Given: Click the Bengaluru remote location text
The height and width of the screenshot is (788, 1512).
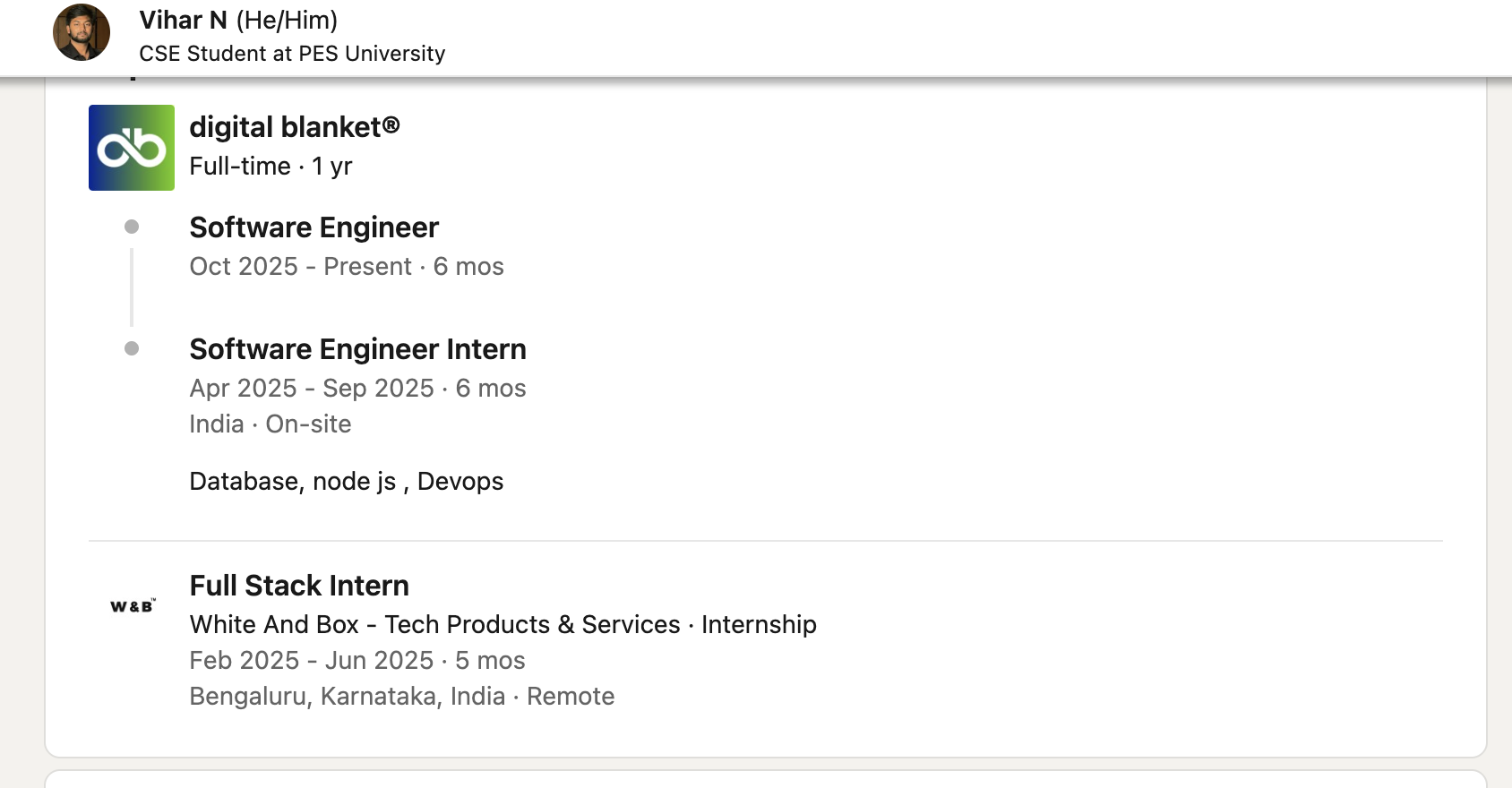Looking at the screenshot, I should [401, 696].
